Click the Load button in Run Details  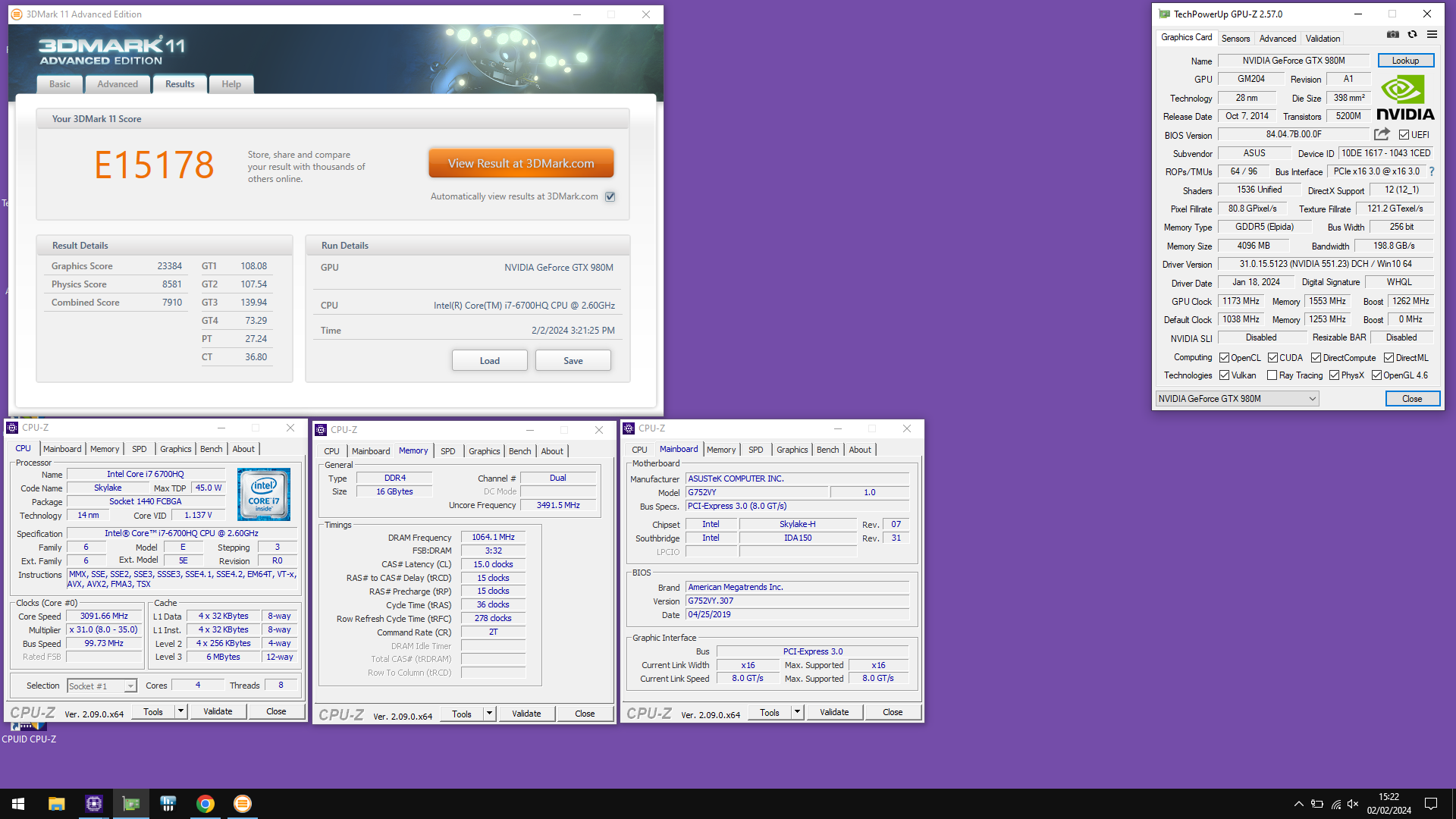pyautogui.click(x=490, y=361)
